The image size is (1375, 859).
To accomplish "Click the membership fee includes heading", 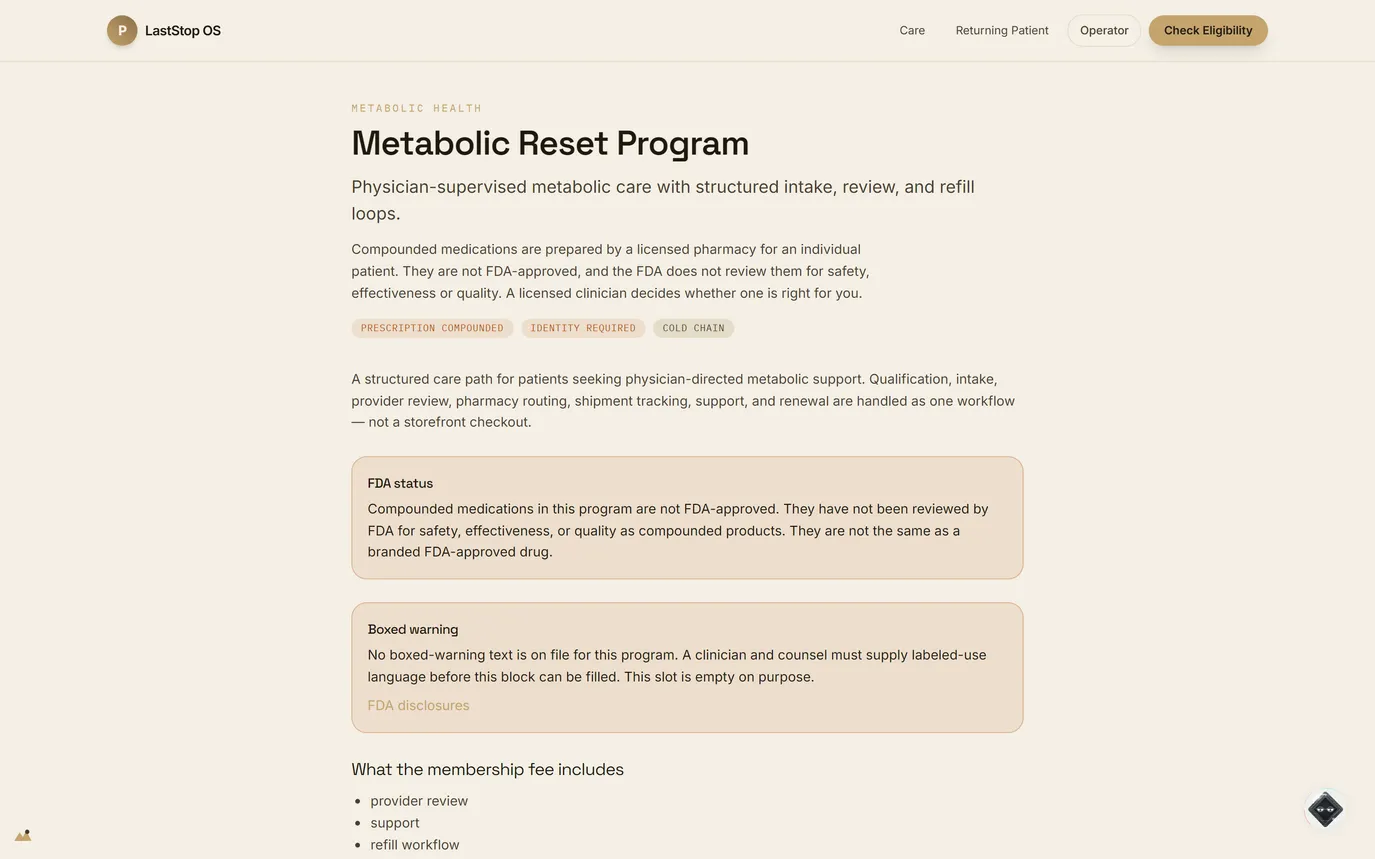I will coord(487,769).
